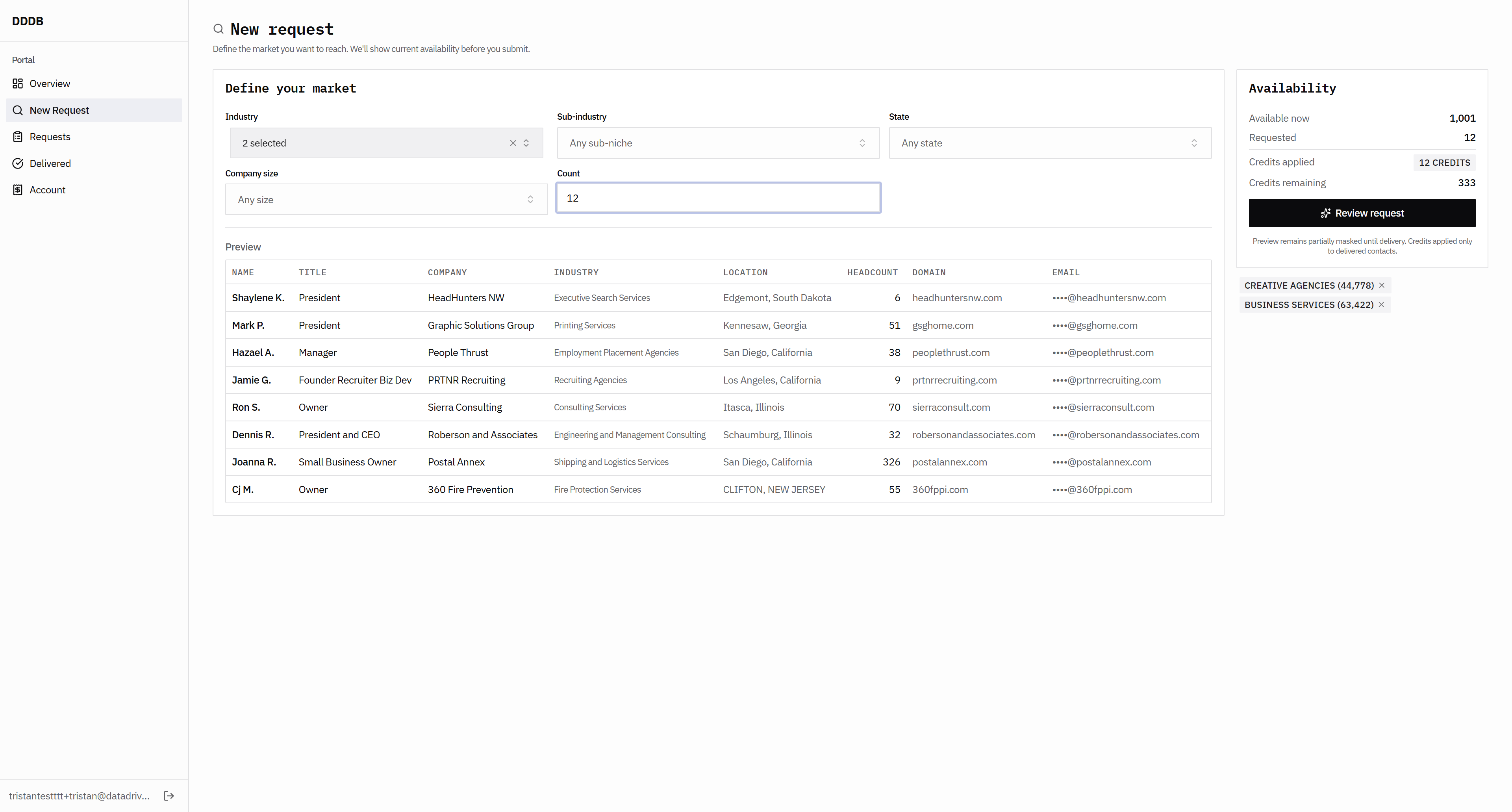Click the New Request magnifier icon
This screenshot has height=812, width=1512.
coord(18,110)
